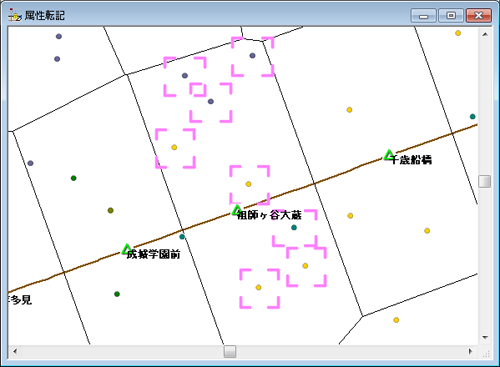Click the vertical scrollbar down arrow

pyautogui.click(x=485, y=338)
